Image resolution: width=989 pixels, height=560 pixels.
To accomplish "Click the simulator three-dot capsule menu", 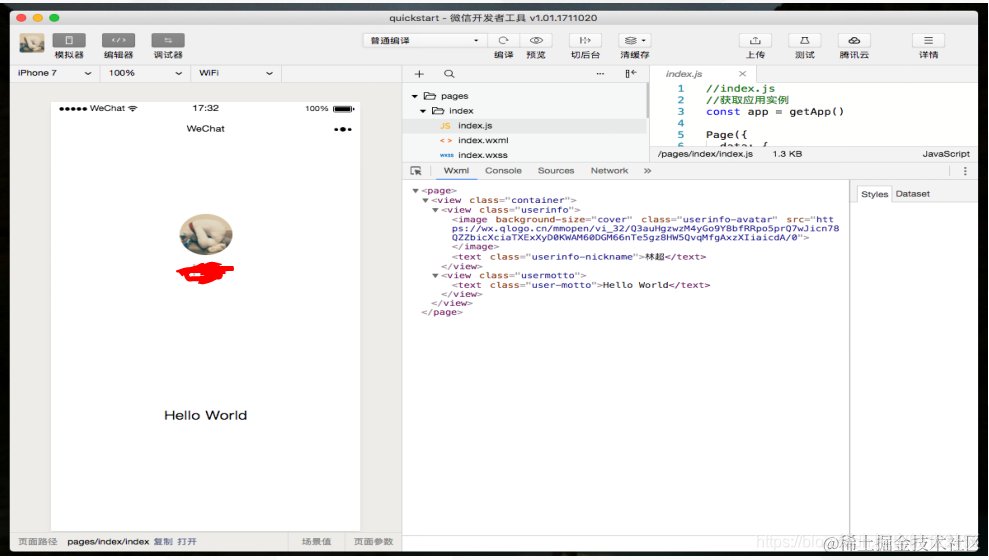I will tap(342, 129).
